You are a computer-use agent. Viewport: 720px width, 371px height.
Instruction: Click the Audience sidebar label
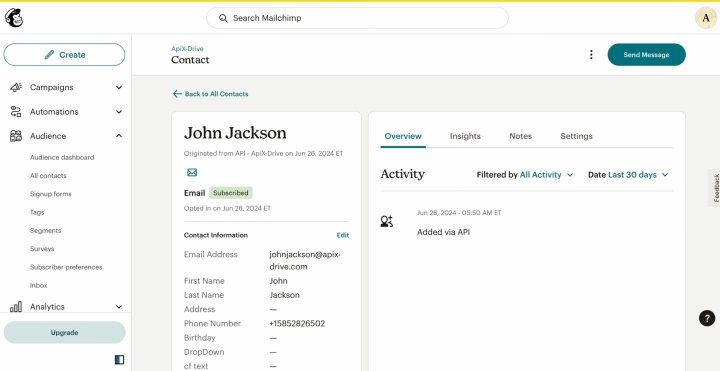click(x=48, y=136)
